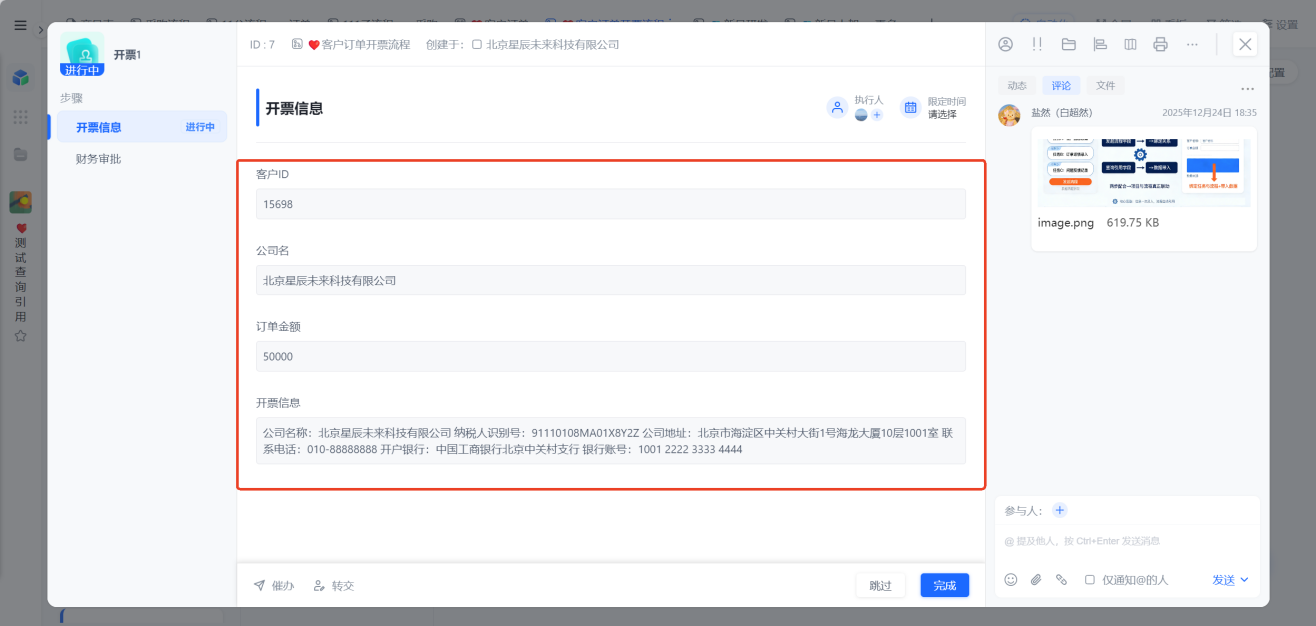Close the task detail dialog

tap(1245, 44)
